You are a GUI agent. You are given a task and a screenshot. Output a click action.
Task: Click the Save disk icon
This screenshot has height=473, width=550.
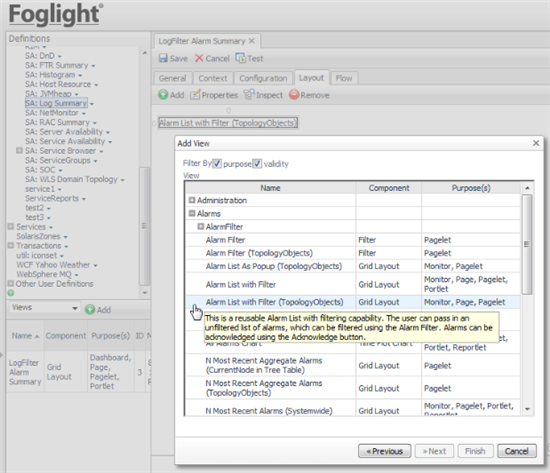(x=163, y=58)
